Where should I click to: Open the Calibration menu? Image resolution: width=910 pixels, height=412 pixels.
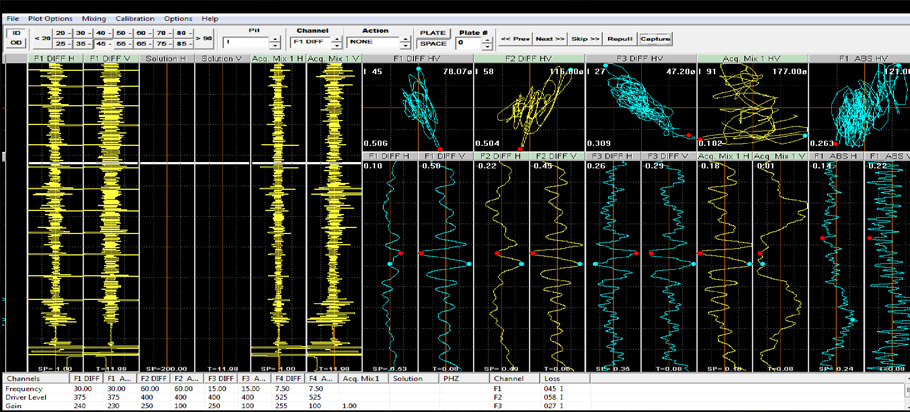tap(134, 18)
